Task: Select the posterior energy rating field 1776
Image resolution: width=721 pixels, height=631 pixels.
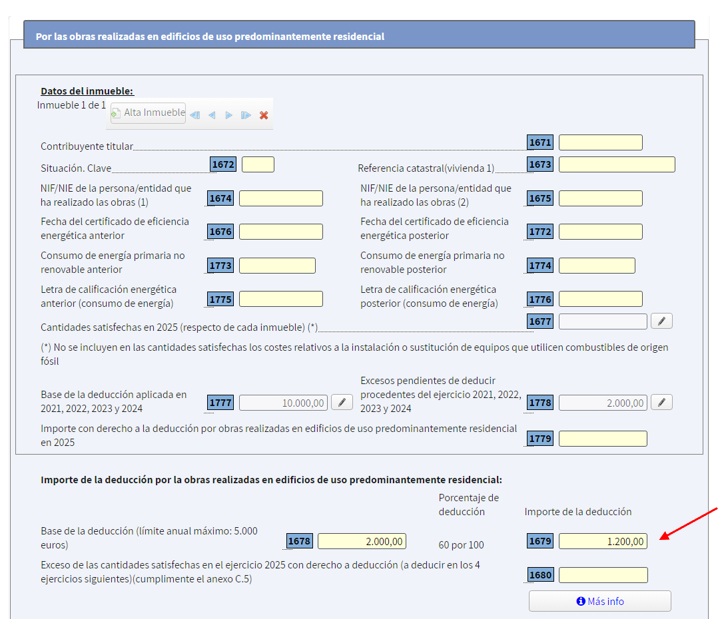Action: point(600,299)
